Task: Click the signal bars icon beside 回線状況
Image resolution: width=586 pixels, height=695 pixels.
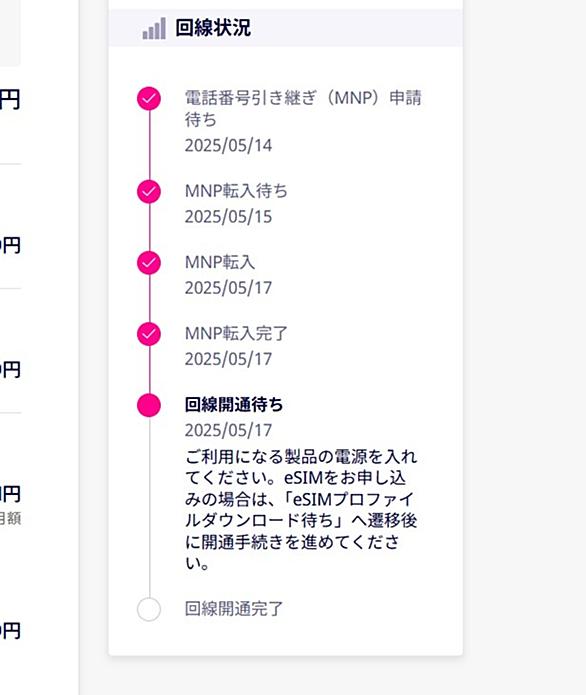Action: (x=154, y=28)
